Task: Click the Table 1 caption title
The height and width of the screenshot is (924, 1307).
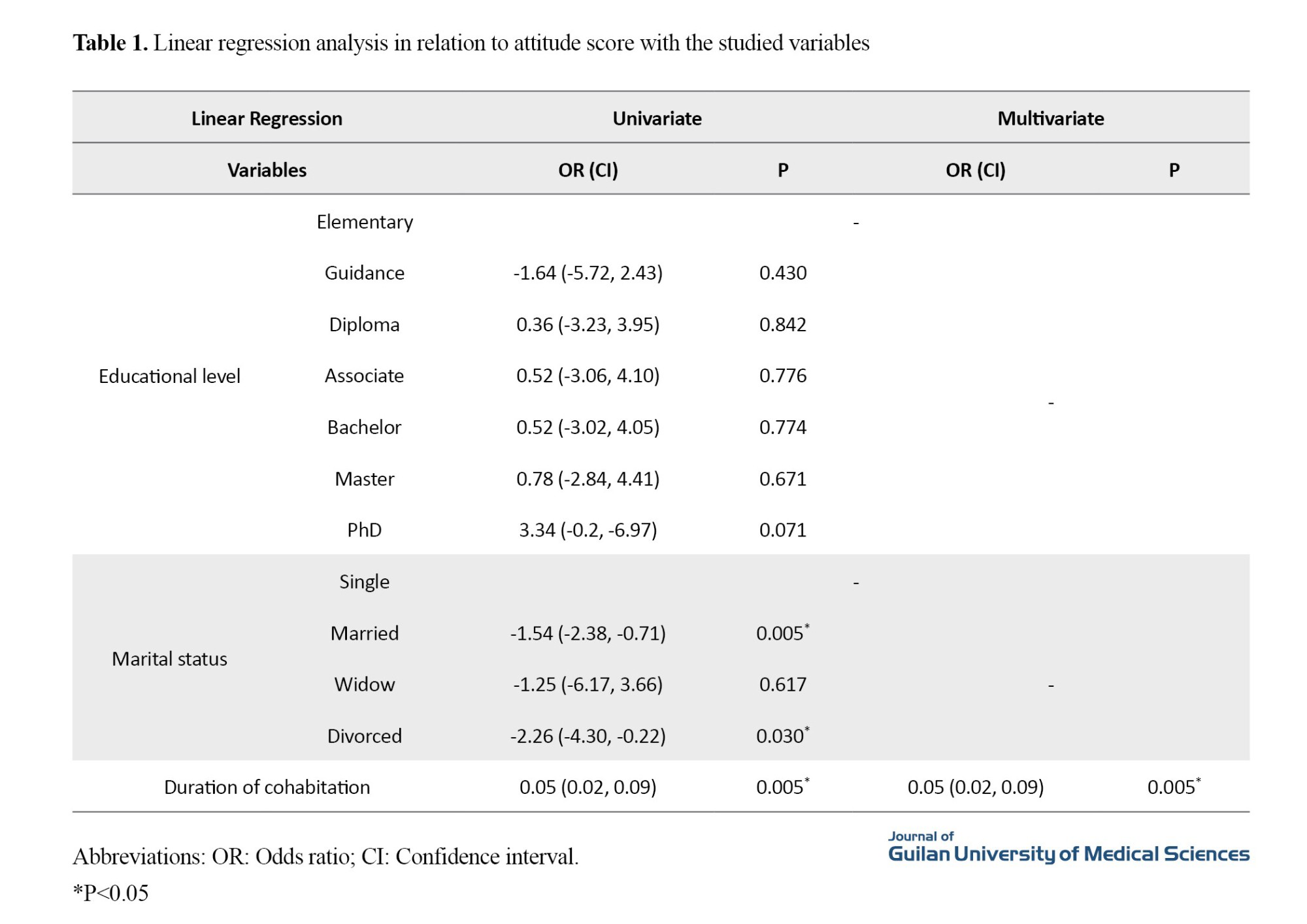Action: coord(471,43)
